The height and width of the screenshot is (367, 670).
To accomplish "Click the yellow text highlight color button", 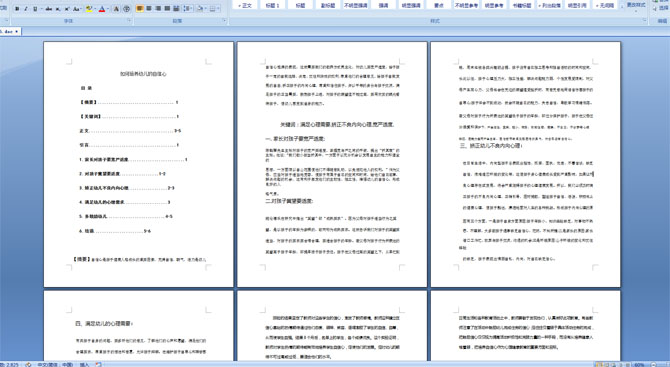I will [x=89, y=9].
